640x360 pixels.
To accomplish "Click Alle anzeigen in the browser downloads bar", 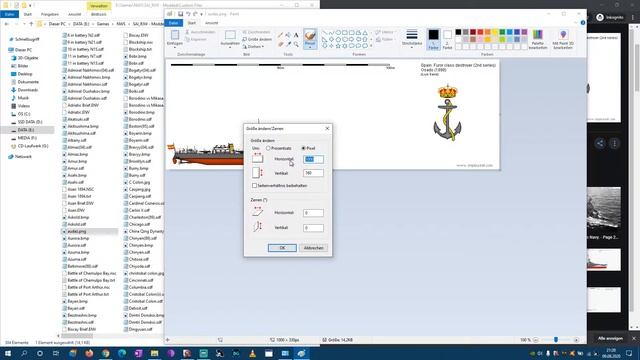I will [610, 338].
